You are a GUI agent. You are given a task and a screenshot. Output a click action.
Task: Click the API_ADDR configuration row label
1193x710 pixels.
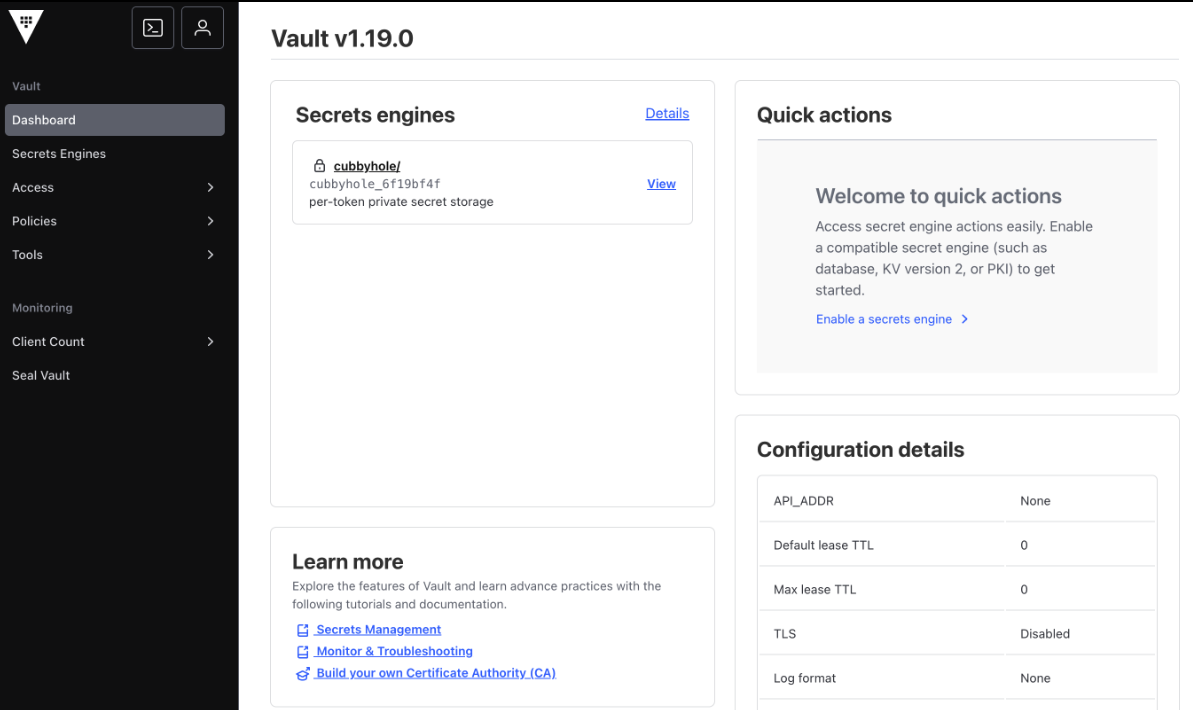click(803, 501)
